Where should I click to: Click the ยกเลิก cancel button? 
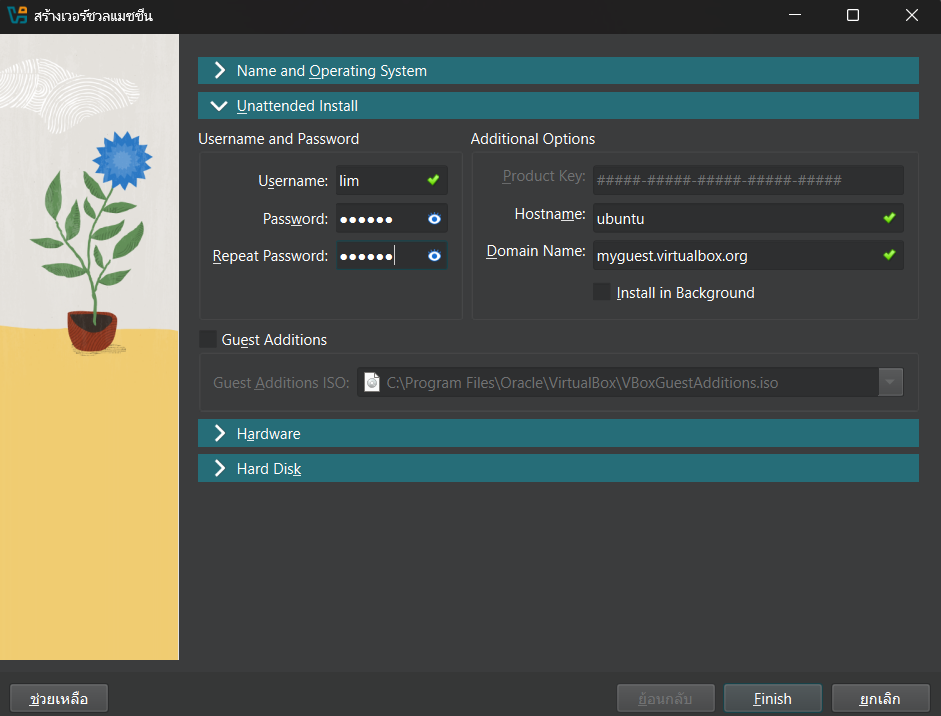click(880, 698)
